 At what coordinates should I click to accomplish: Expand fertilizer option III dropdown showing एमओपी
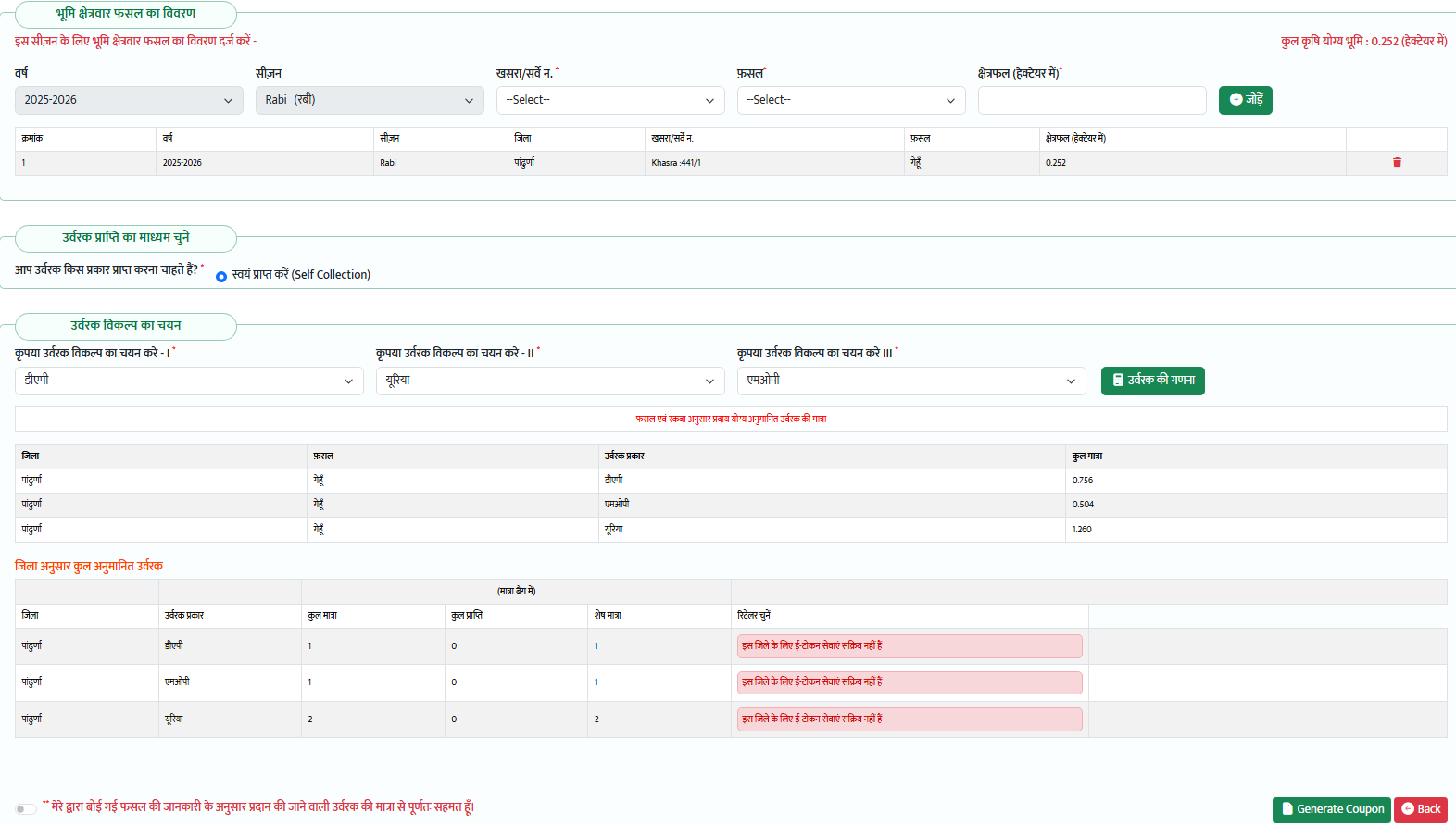tap(911, 381)
